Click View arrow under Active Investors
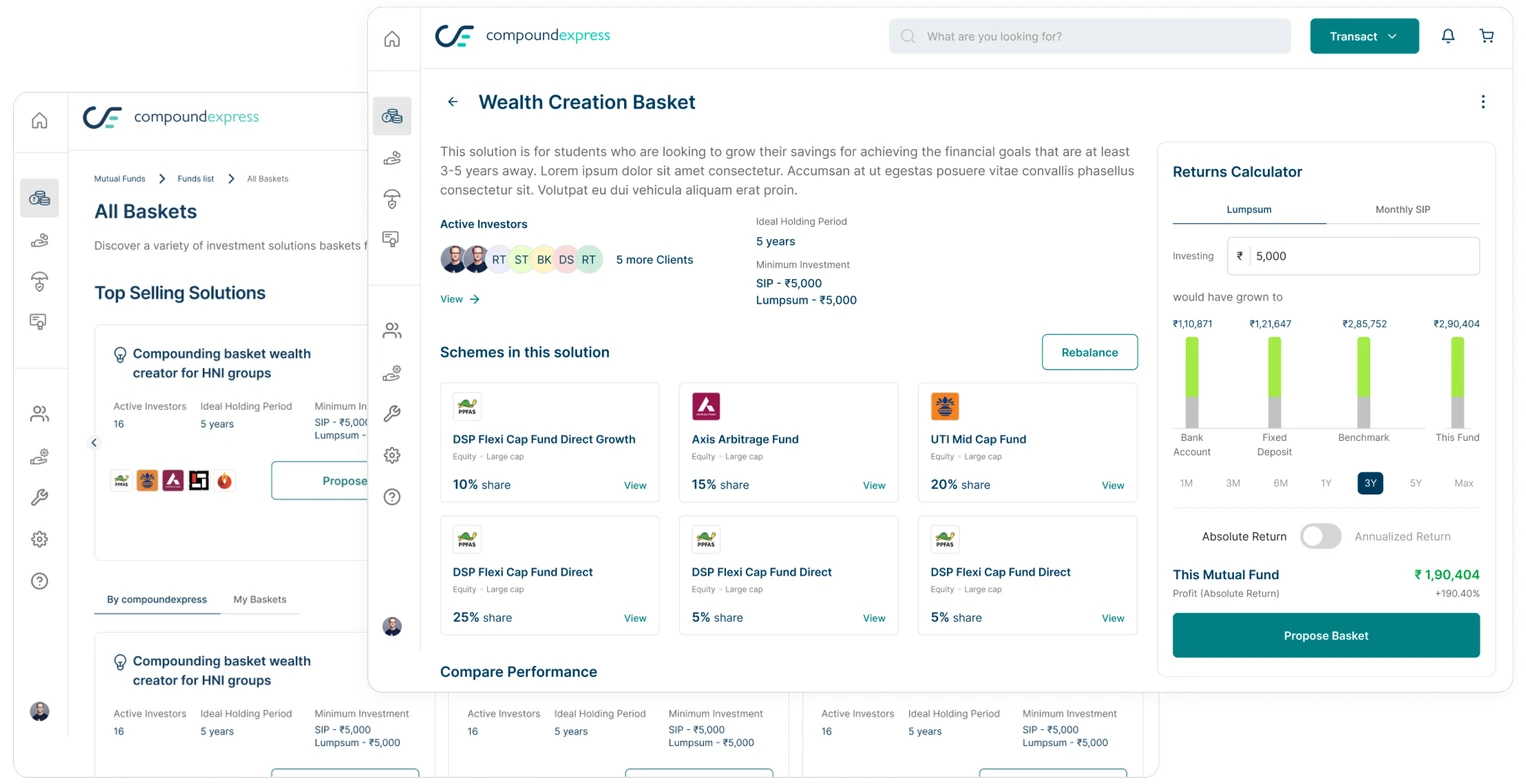The width and height of the screenshot is (1526, 784). (x=460, y=299)
